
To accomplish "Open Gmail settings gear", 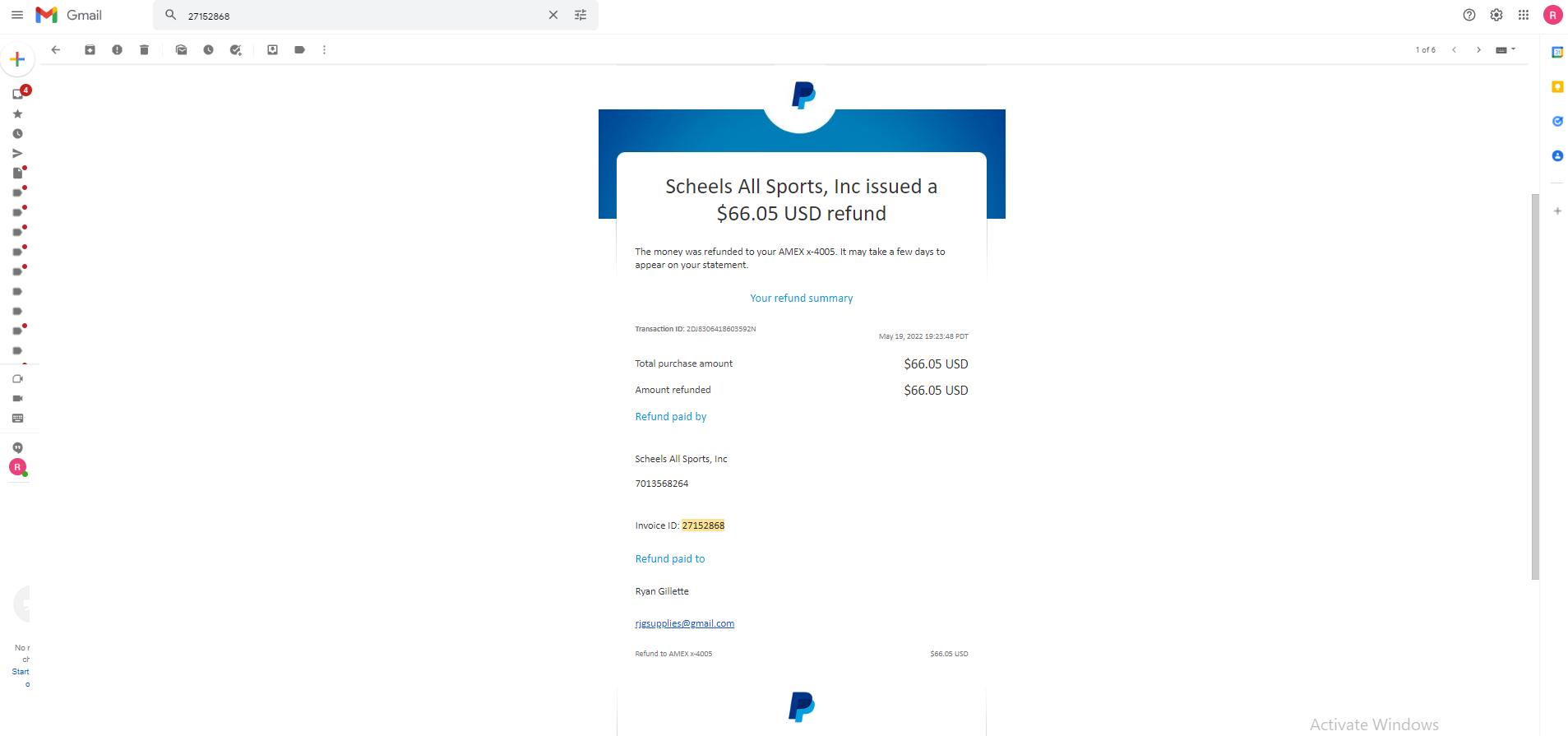I will click(1496, 15).
